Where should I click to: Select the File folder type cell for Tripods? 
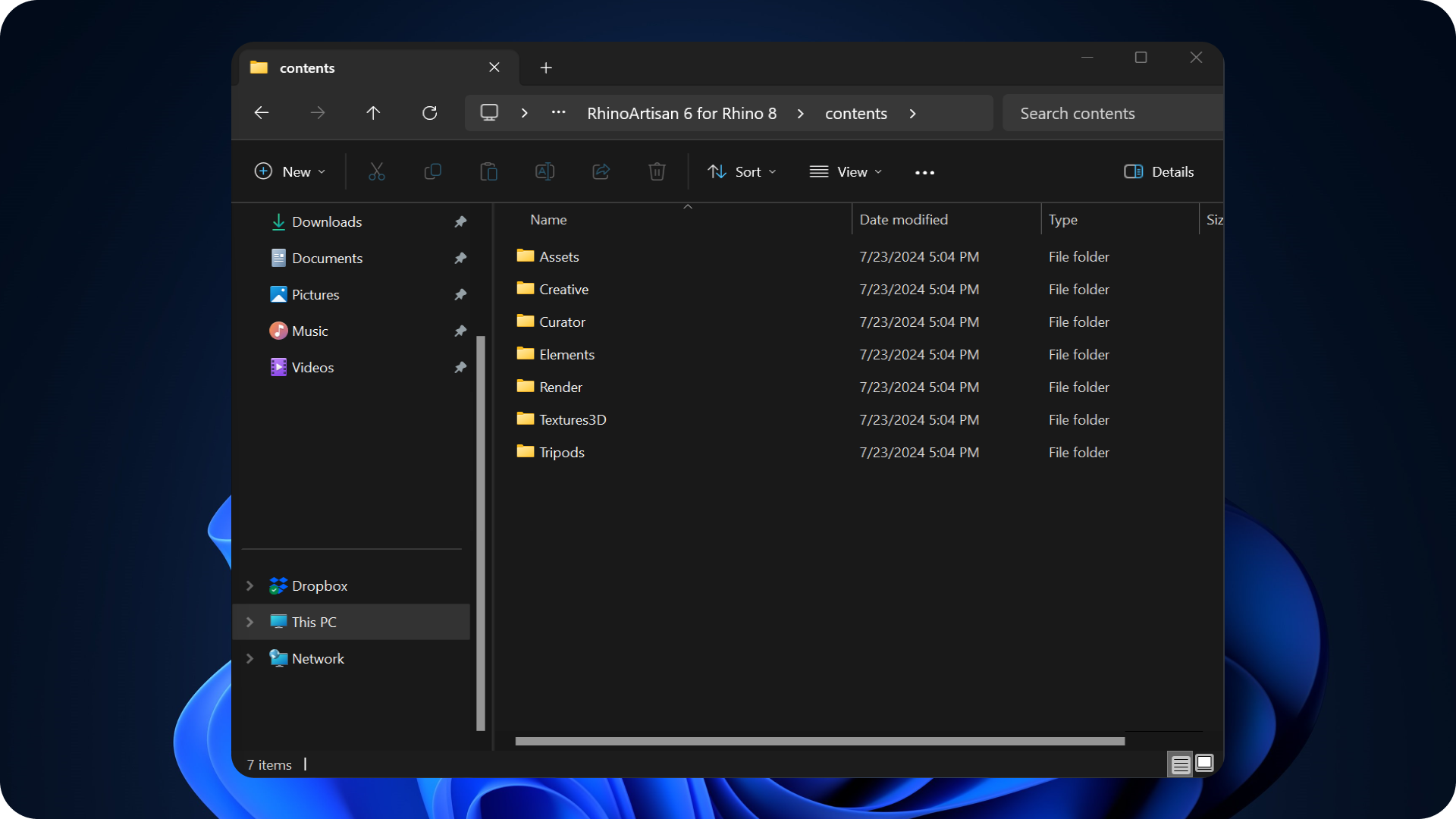pyautogui.click(x=1078, y=452)
